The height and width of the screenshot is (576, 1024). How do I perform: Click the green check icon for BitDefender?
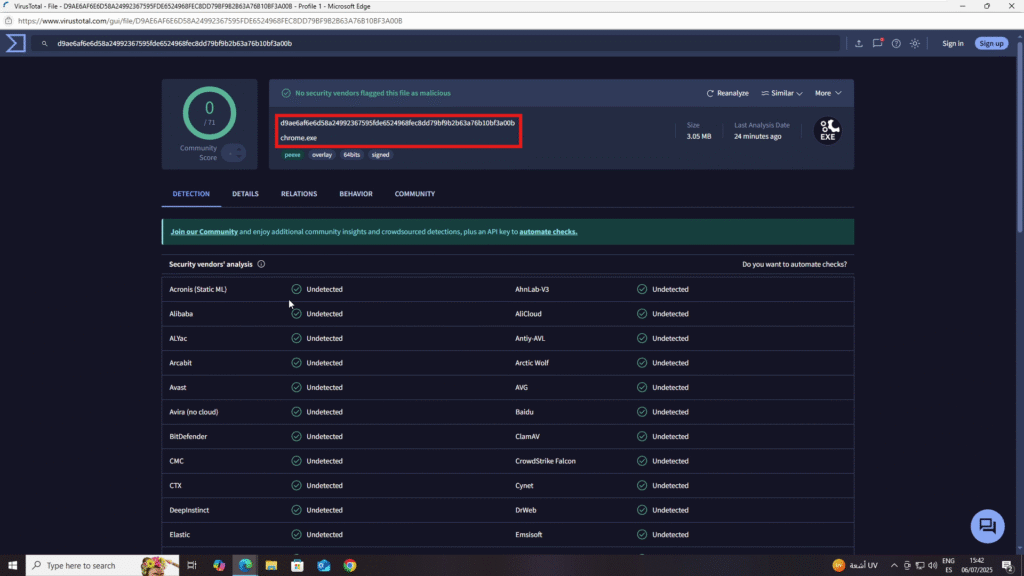pyautogui.click(x=296, y=436)
